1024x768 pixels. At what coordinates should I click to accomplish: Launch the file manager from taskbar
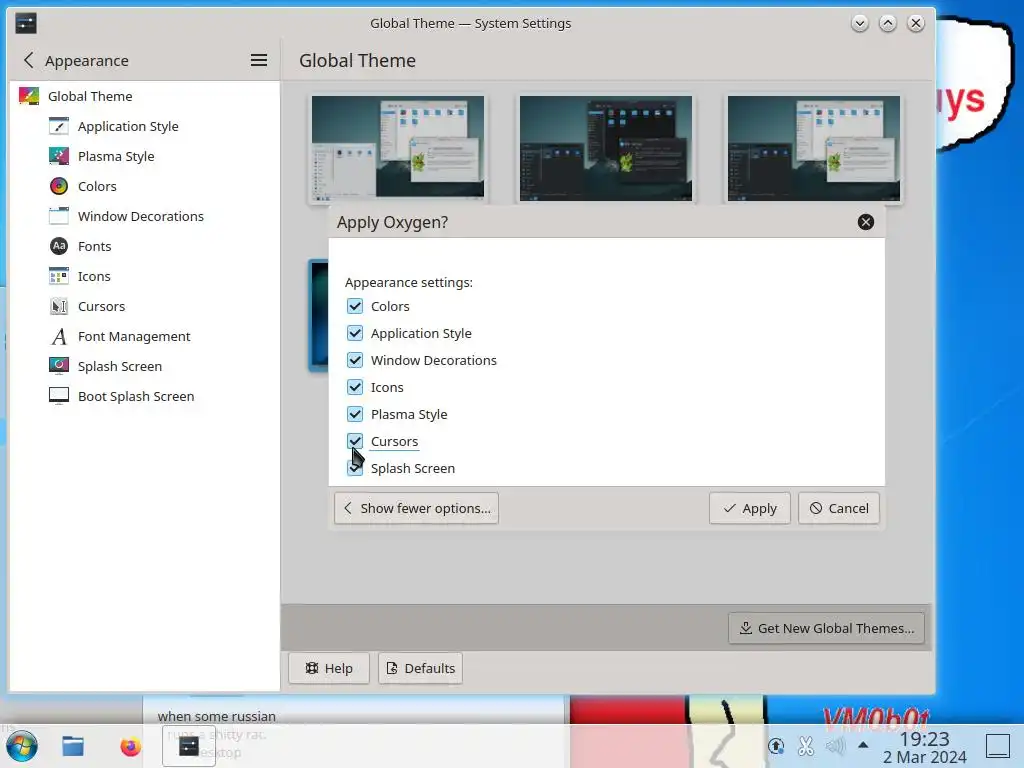(x=72, y=746)
